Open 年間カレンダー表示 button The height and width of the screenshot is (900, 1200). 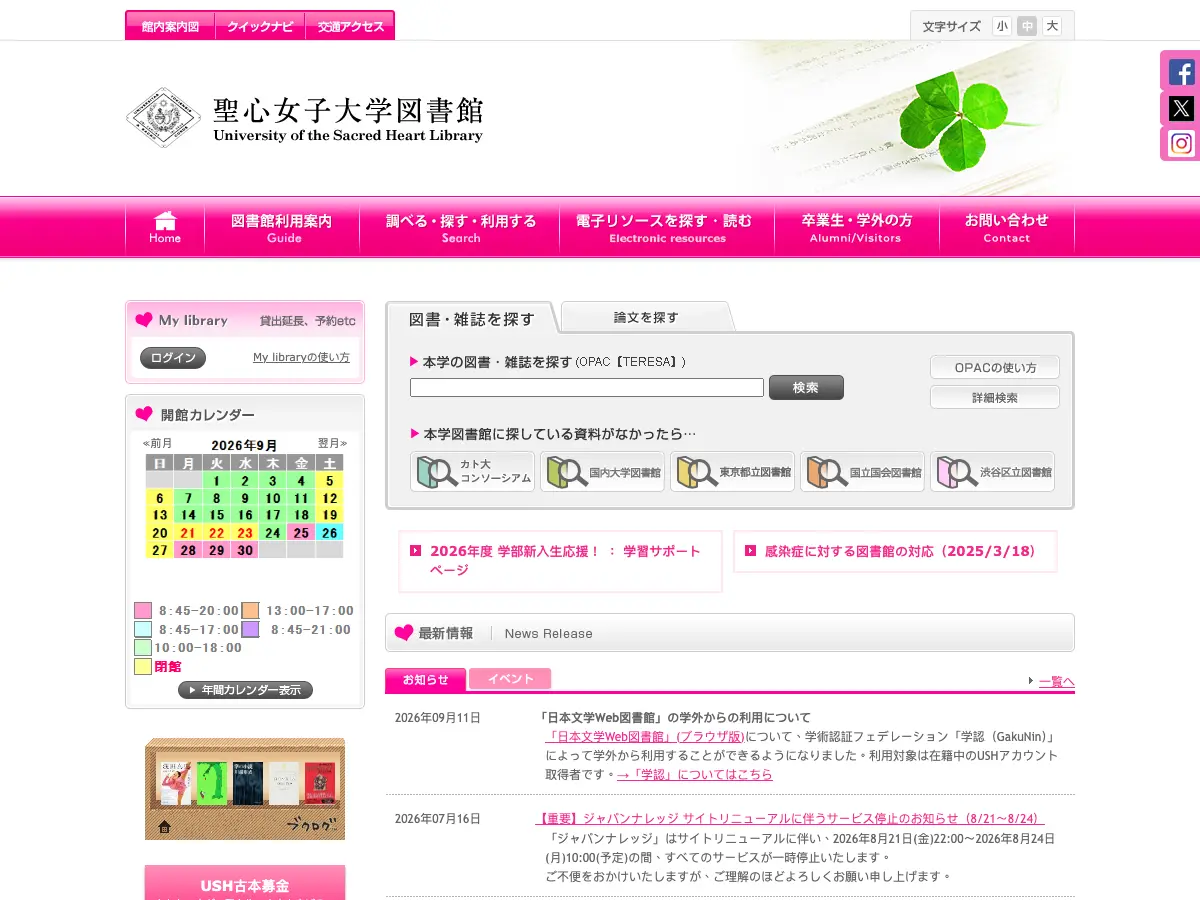tap(245, 690)
